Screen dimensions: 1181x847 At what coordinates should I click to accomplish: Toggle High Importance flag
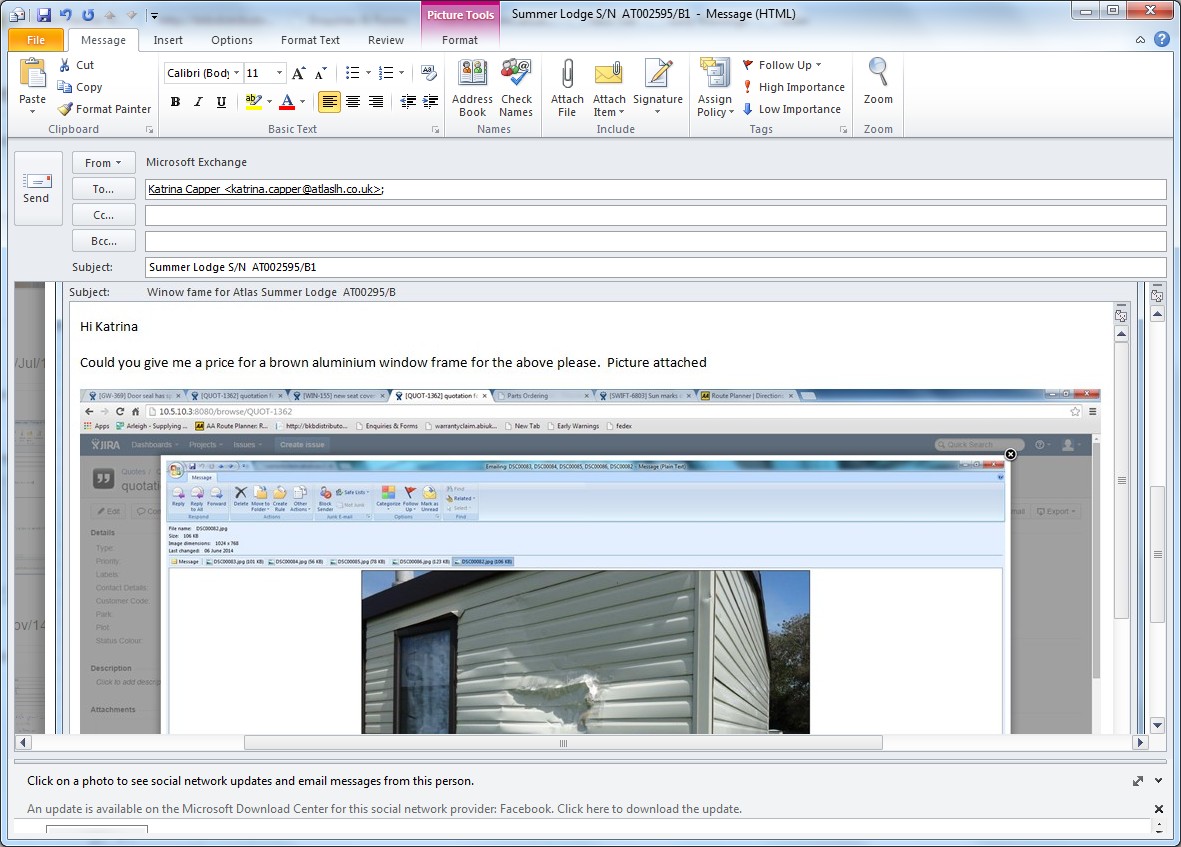point(792,87)
